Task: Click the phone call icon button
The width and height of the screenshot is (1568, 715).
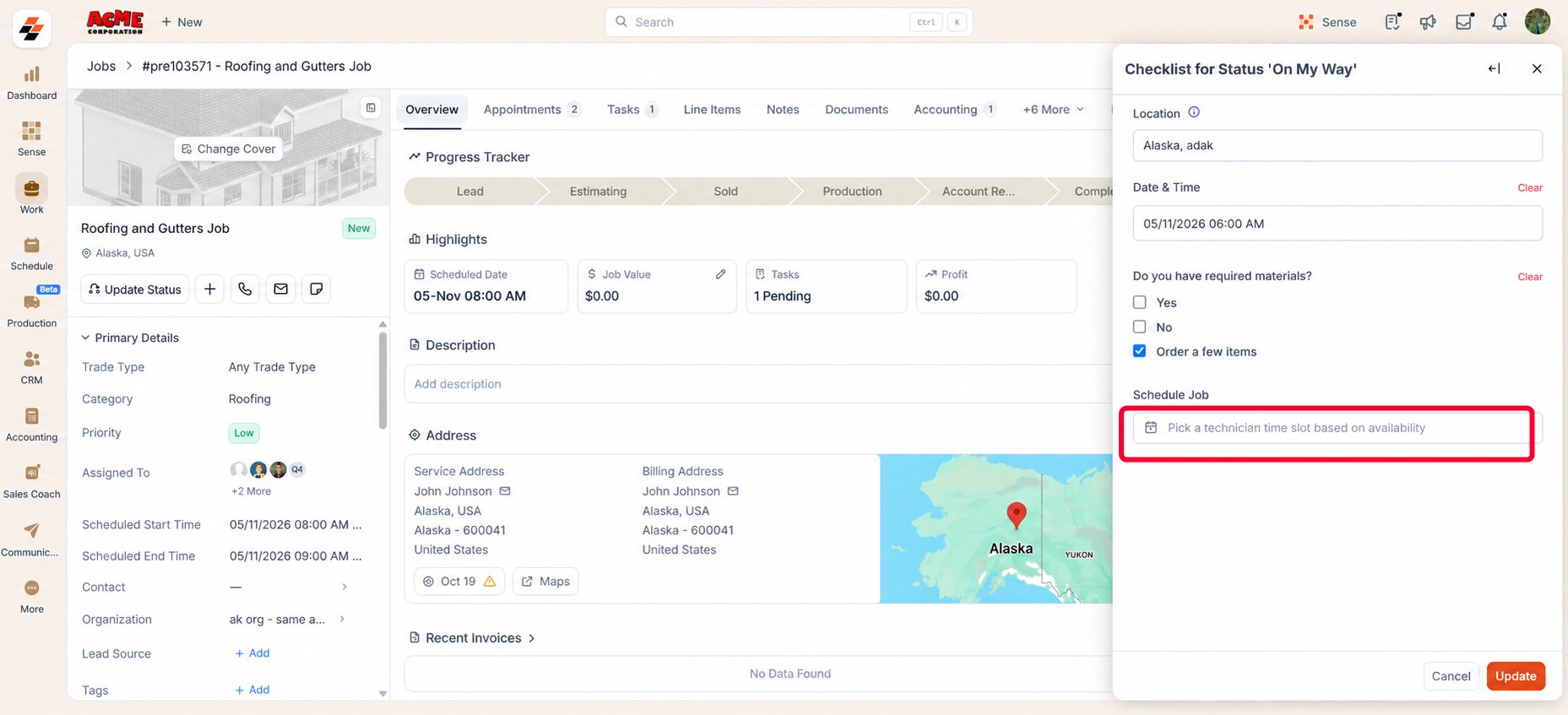Action: pyautogui.click(x=245, y=289)
